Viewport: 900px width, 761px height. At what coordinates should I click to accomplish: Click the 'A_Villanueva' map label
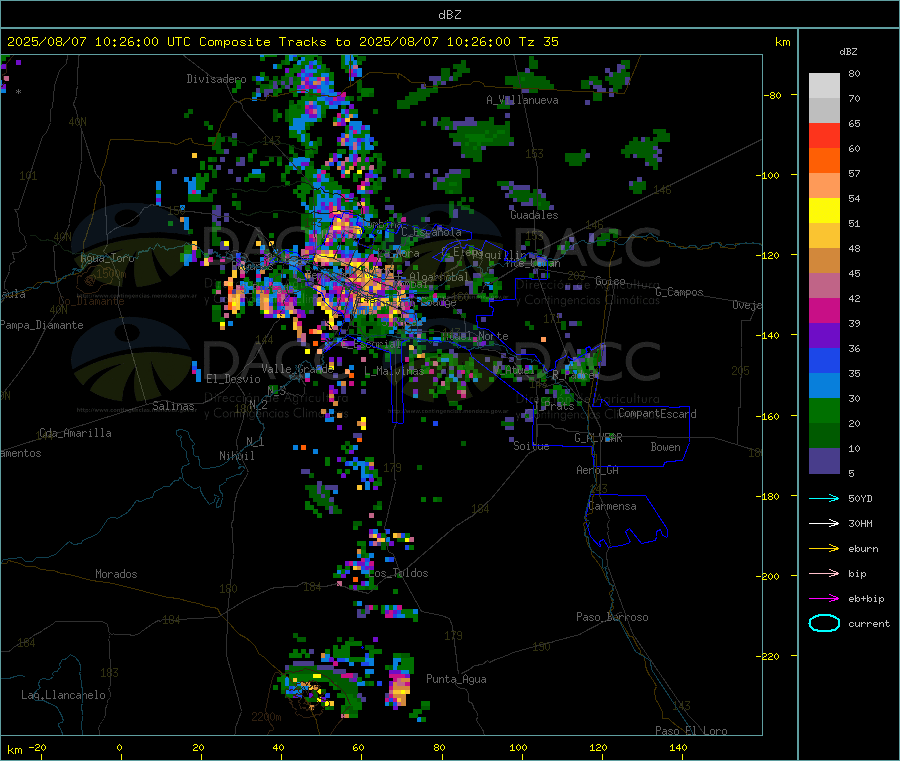pyautogui.click(x=522, y=100)
